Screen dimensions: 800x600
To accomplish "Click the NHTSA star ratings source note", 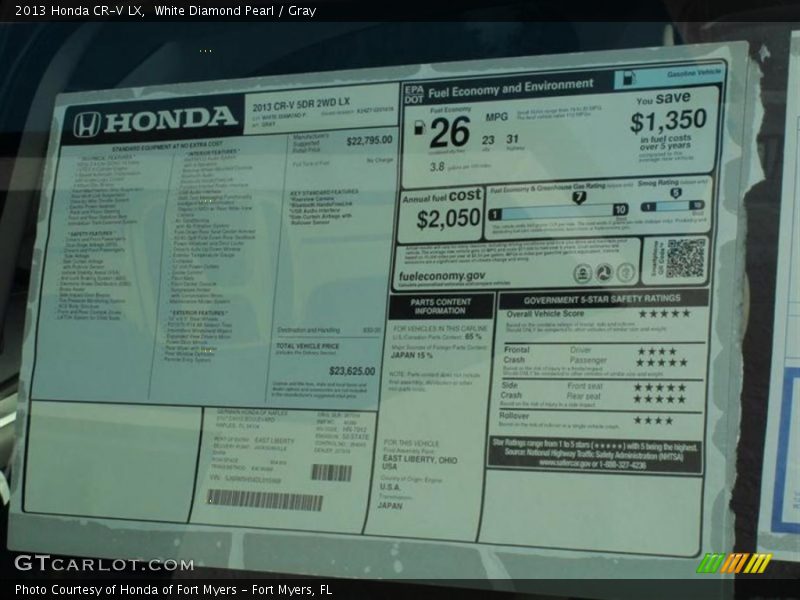I will click(x=594, y=456).
